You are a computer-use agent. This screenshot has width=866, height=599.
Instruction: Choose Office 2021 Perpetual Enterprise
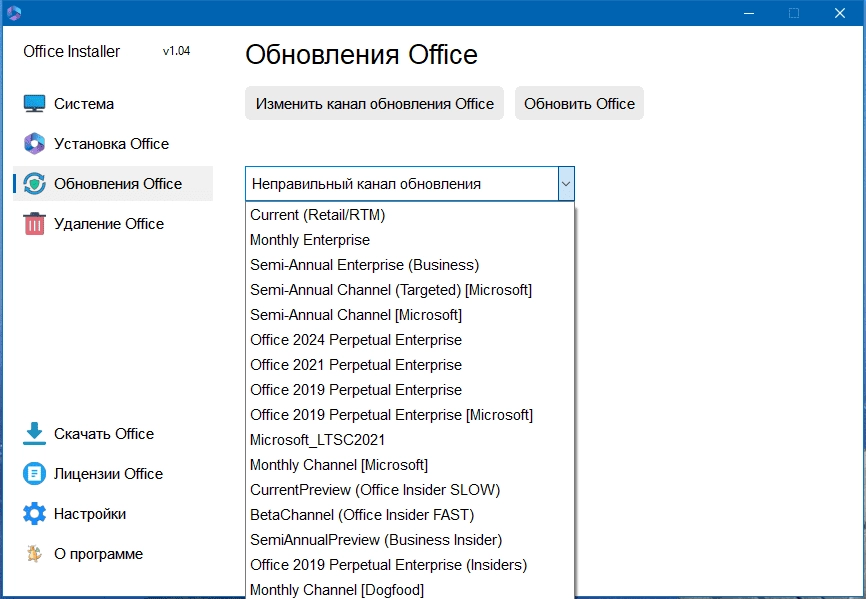click(410, 364)
